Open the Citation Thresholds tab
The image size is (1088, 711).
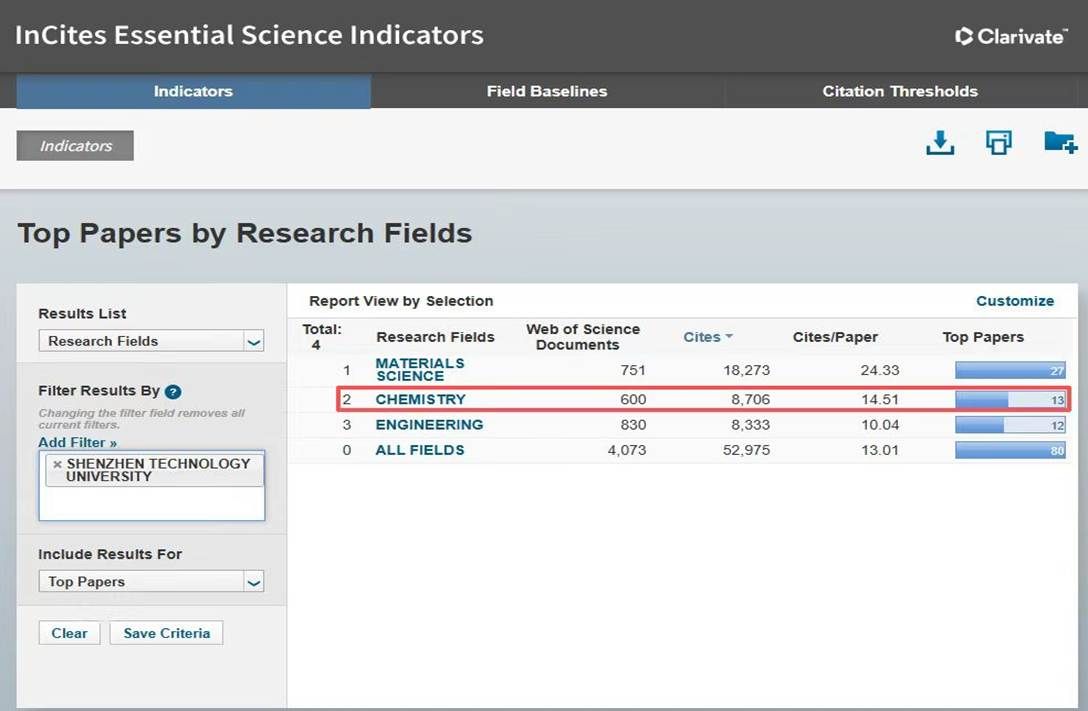tap(900, 91)
